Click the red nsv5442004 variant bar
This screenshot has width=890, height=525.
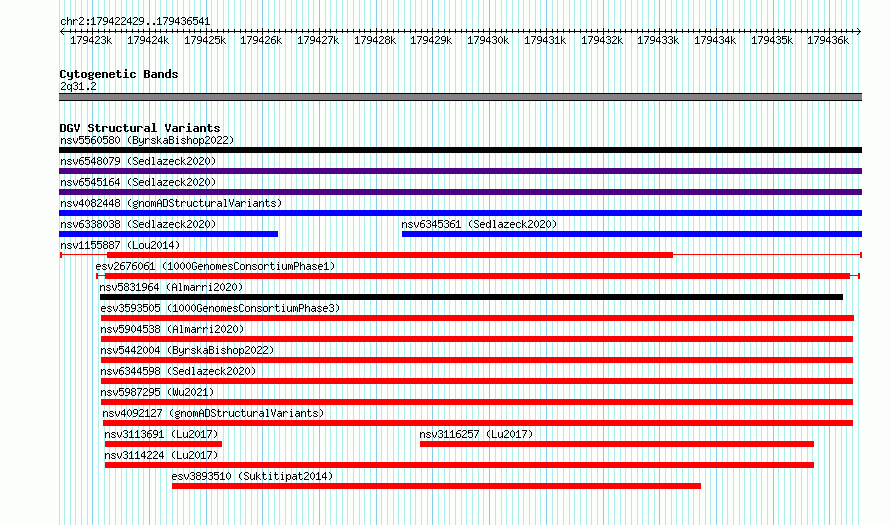point(477,360)
